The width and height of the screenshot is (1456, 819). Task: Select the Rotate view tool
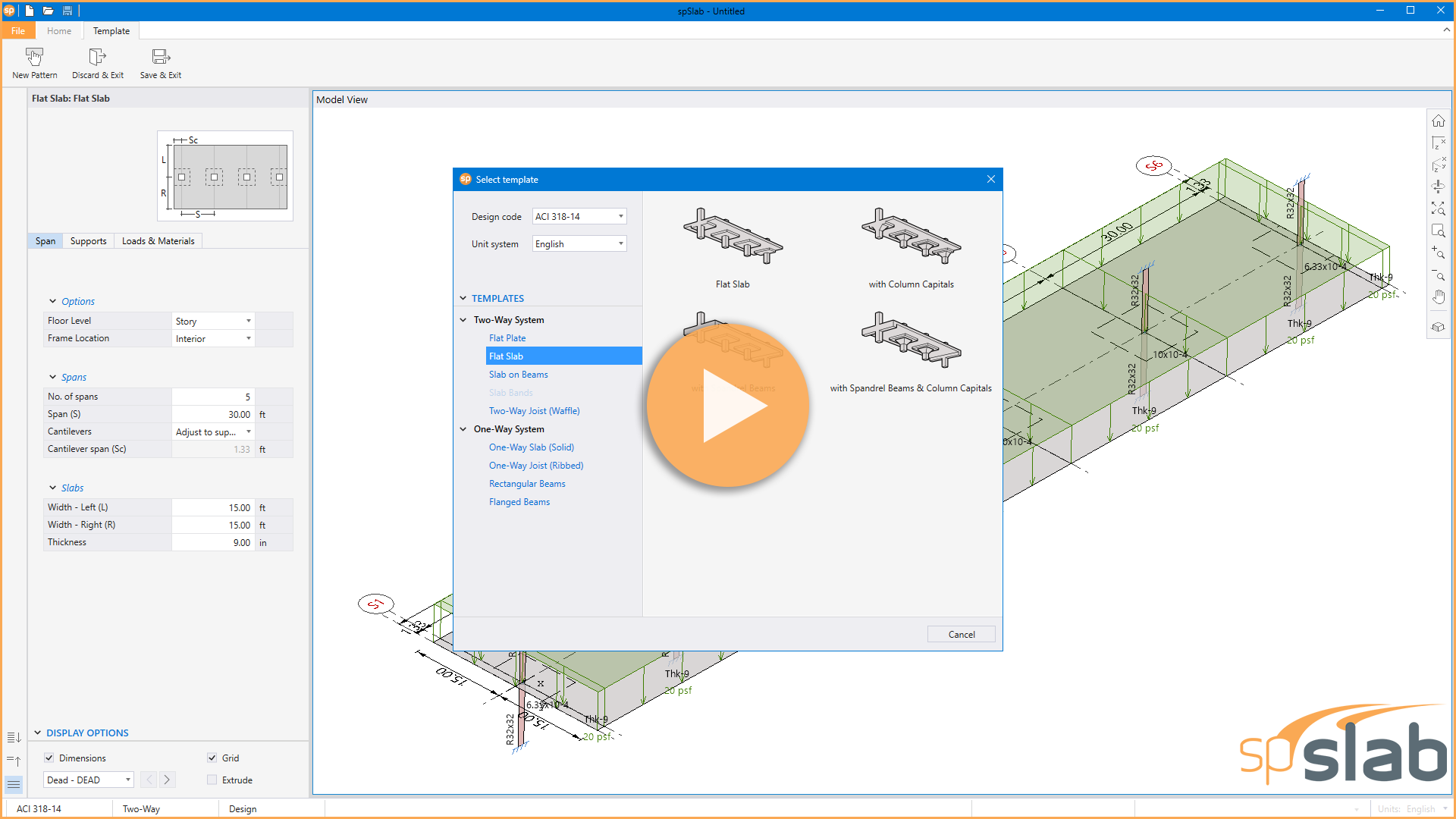pyautogui.click(x=1438, y=187)
